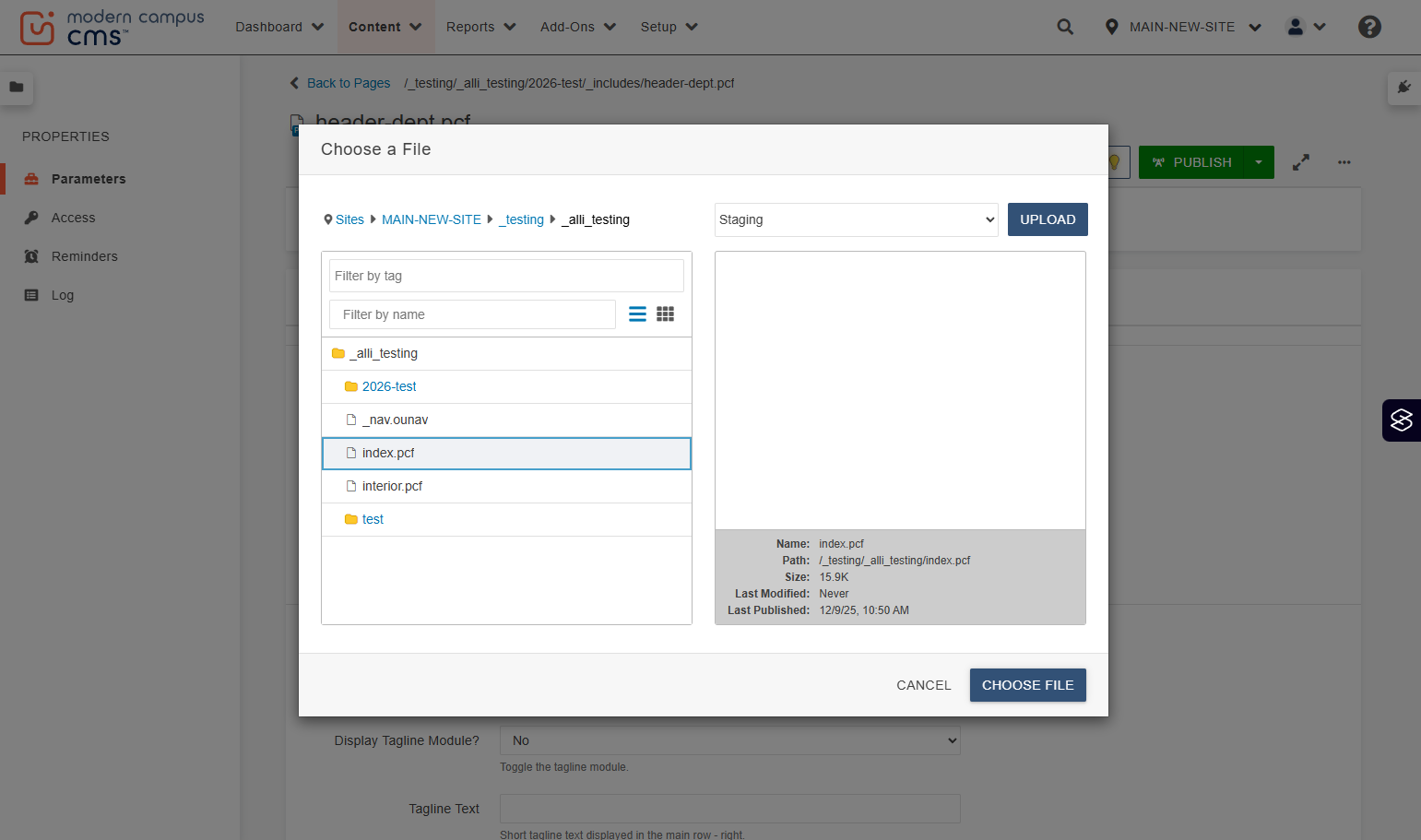1421x840 pixels.
Task: Open the user account menu icon
Action: coord(1296,27)
